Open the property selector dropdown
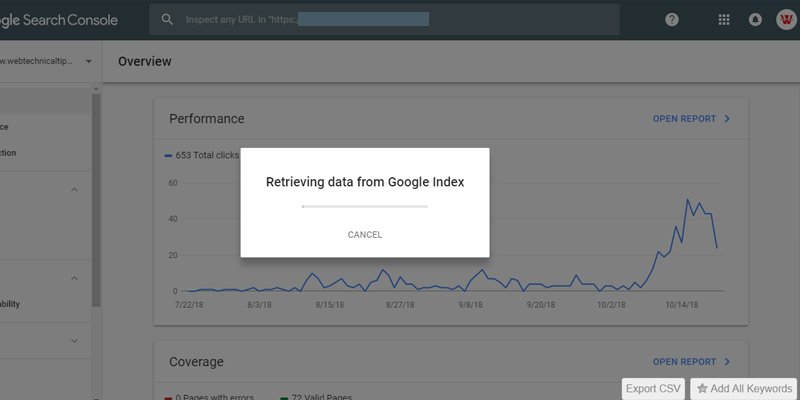This screenshot has height=400, width=800. [89, 61]
